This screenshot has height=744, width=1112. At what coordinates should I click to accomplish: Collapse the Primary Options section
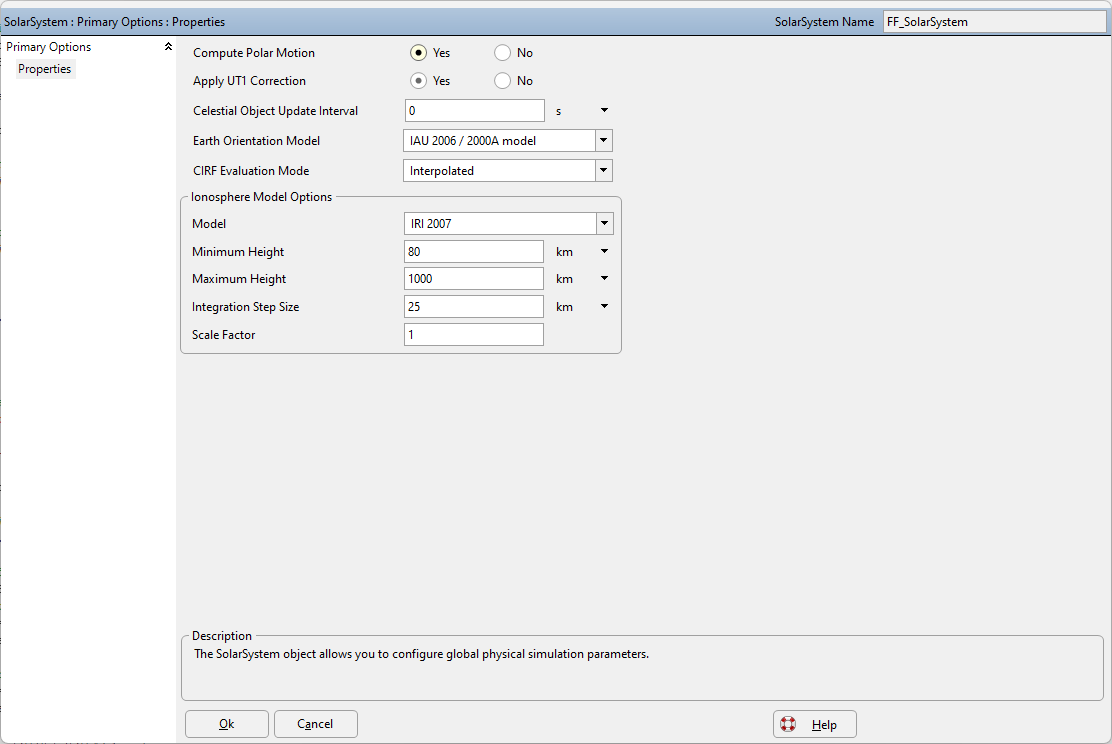pos(168,47)
